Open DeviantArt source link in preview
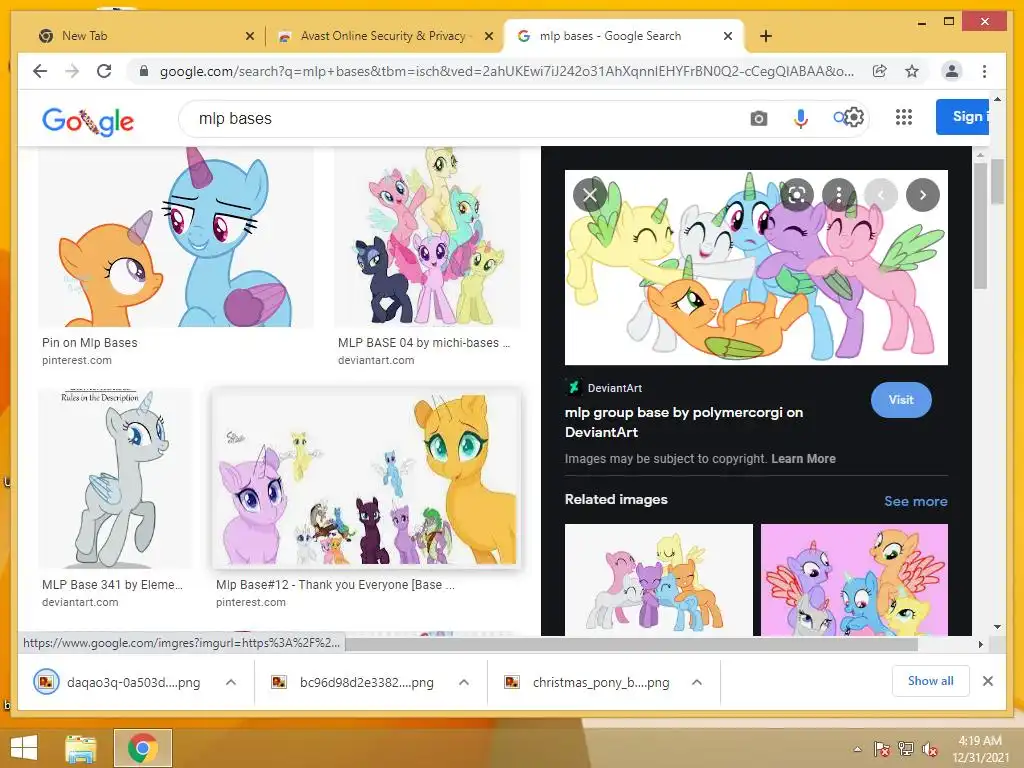 [604, 388]
